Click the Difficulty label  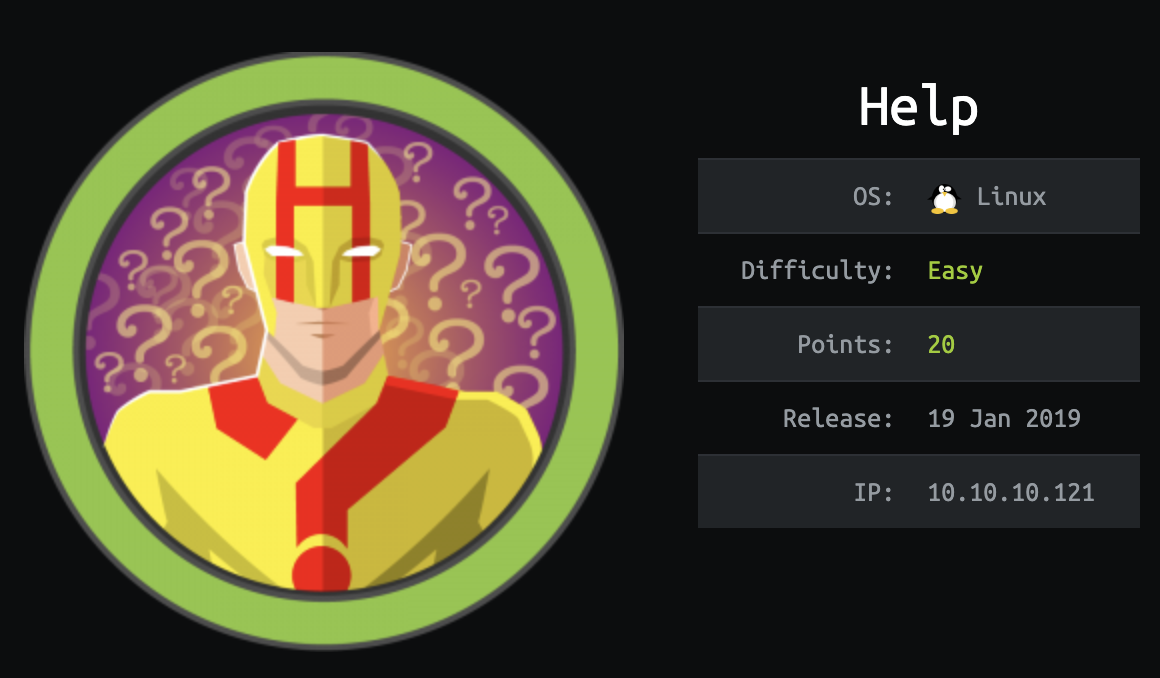tap(817, 270)
